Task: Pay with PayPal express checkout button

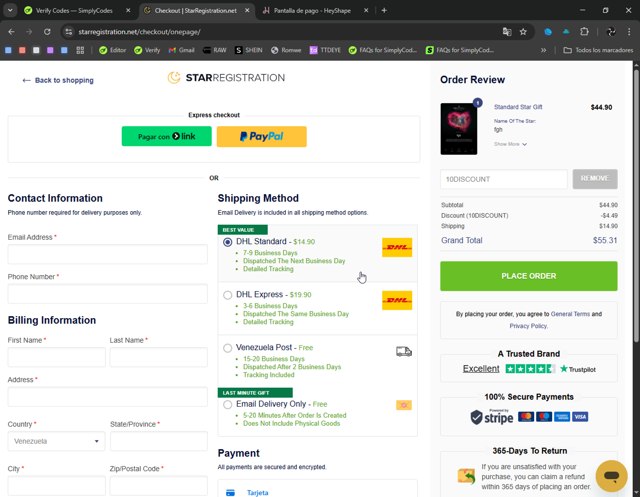Action: (262, 136)
